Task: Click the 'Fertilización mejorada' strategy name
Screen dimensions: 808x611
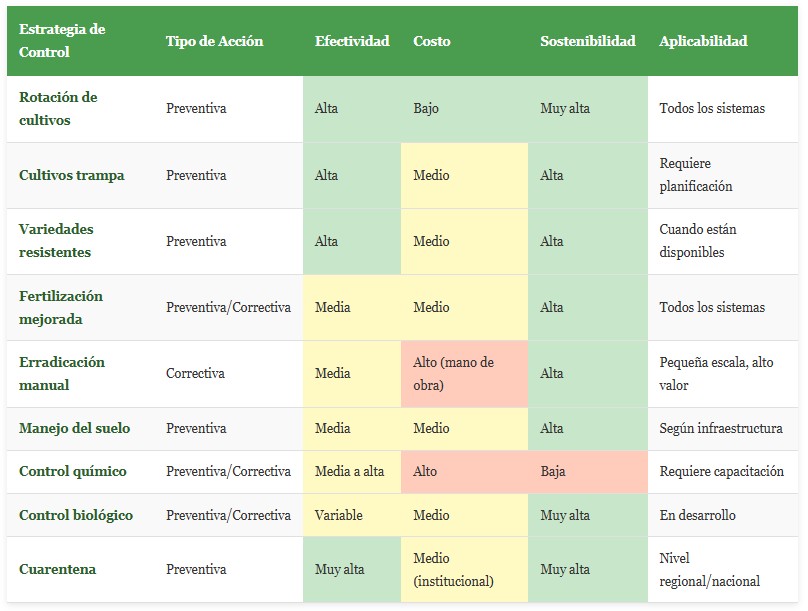Action: 61,307
